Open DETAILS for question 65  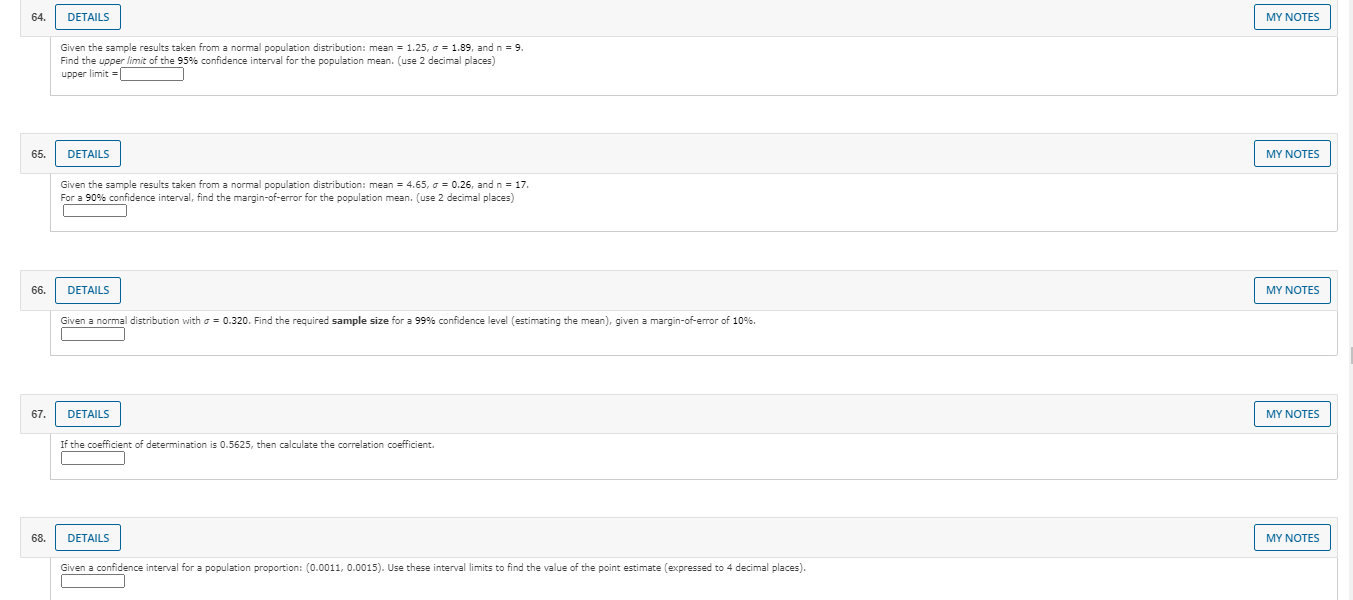[87, 153]
